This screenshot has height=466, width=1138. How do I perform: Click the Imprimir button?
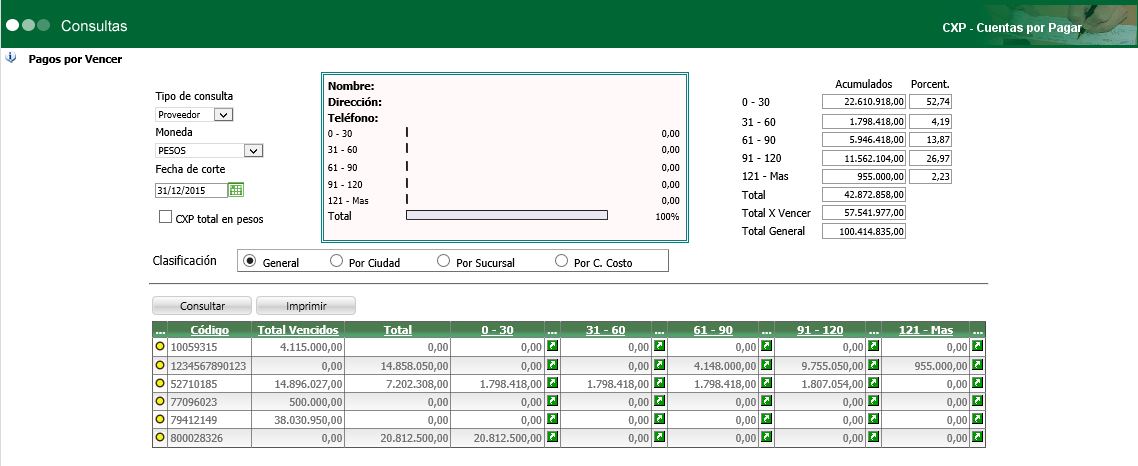(x=306, y=306)
